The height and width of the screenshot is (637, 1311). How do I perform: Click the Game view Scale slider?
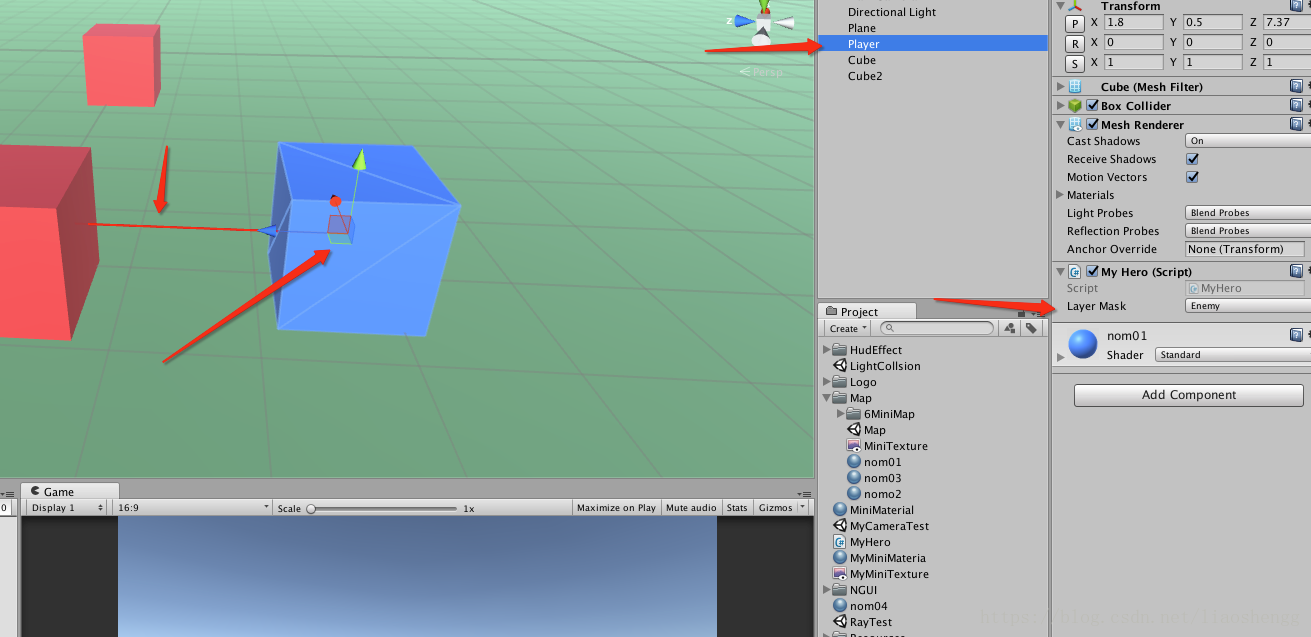point(382,508)
